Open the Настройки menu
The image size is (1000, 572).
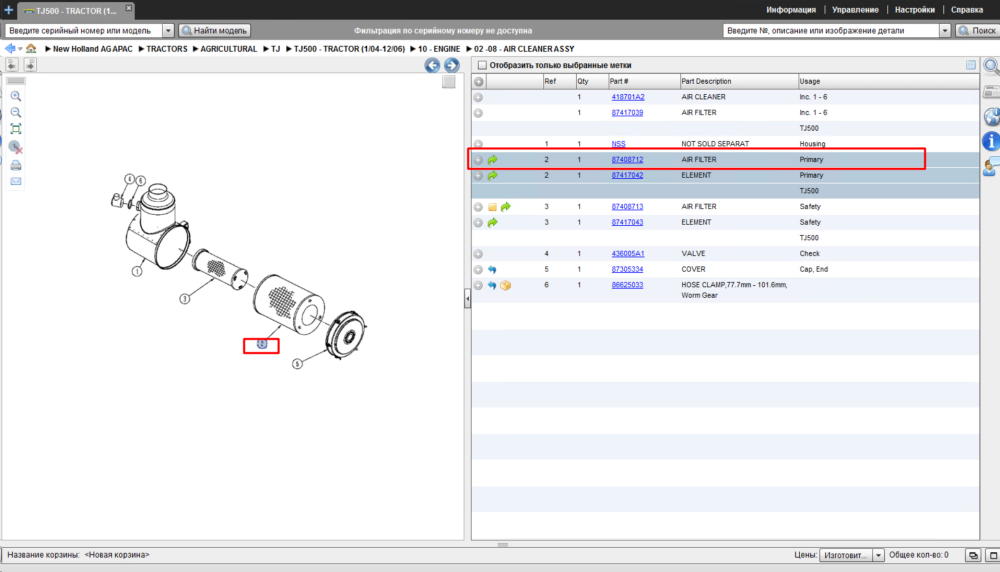pyautogui.click(x=915, y=10)
